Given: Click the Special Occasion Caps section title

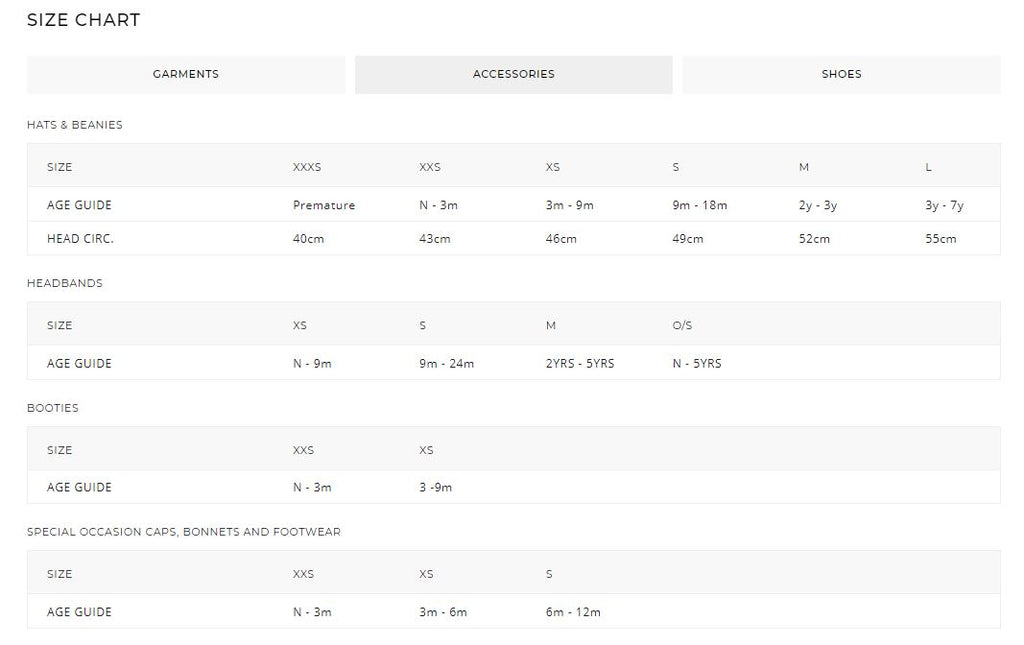Looking at the screenshot, I should [184, 532].
